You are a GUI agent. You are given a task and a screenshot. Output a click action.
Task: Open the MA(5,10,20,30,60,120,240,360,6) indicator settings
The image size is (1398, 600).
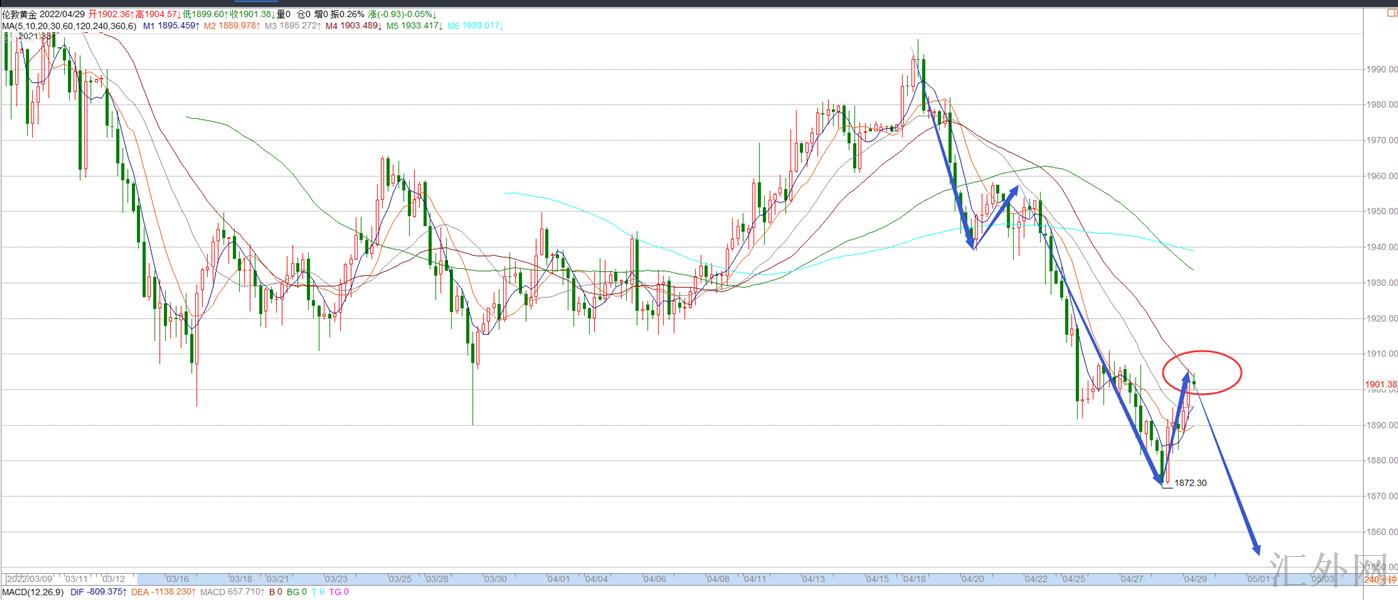click(68, 26)
